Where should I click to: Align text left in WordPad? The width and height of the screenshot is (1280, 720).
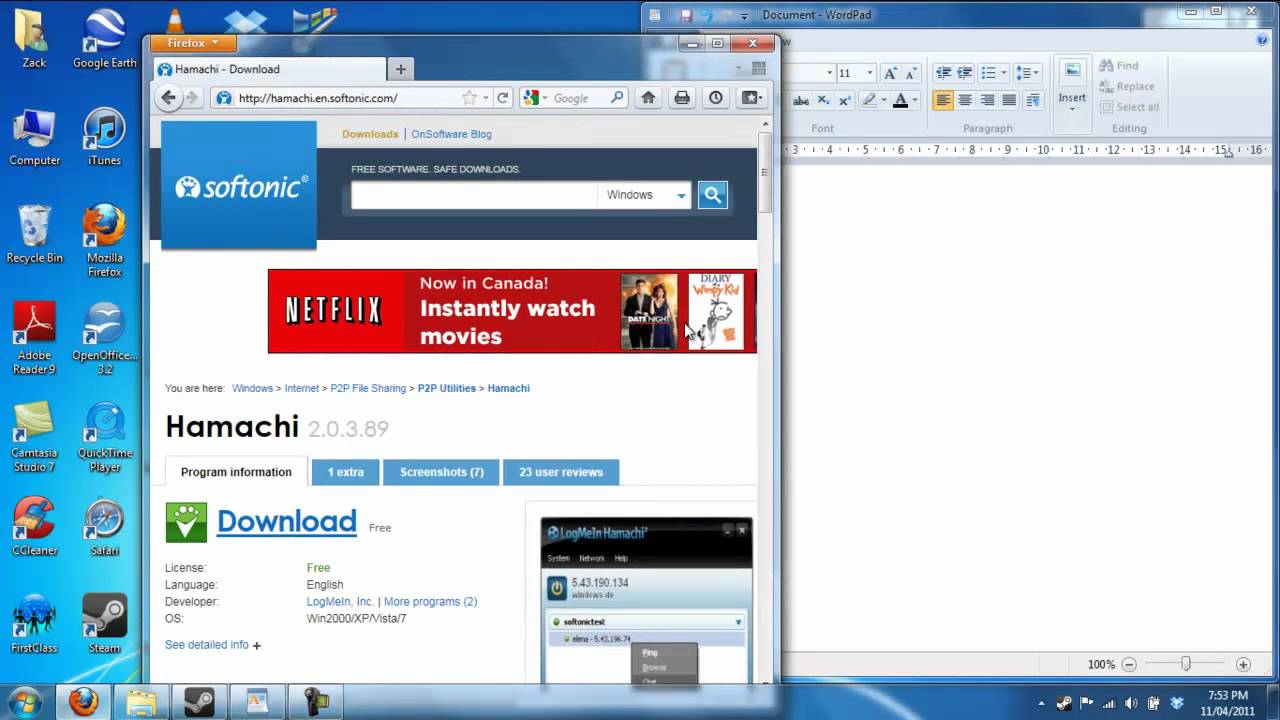943,100
